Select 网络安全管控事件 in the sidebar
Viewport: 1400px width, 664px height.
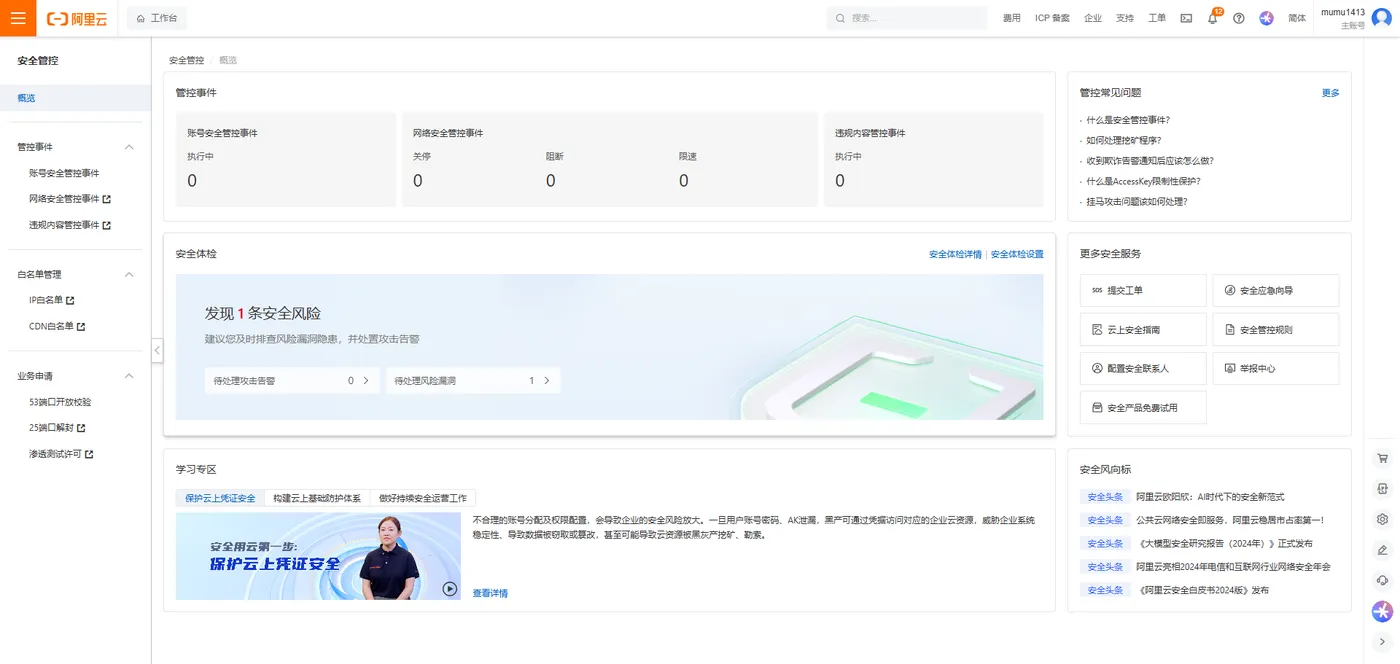[63, 198]
